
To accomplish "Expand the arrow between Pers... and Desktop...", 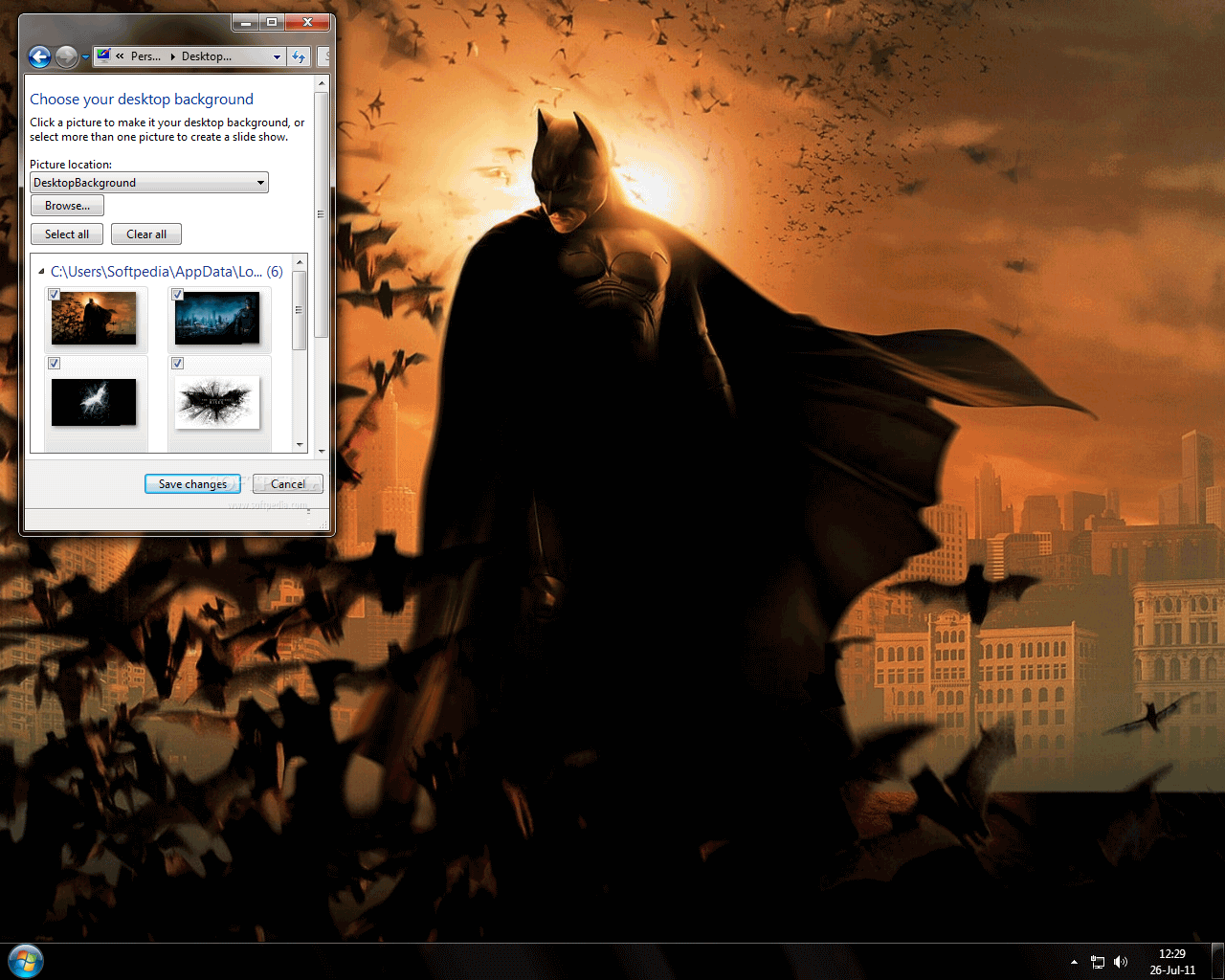I will [x=172, y=56].
